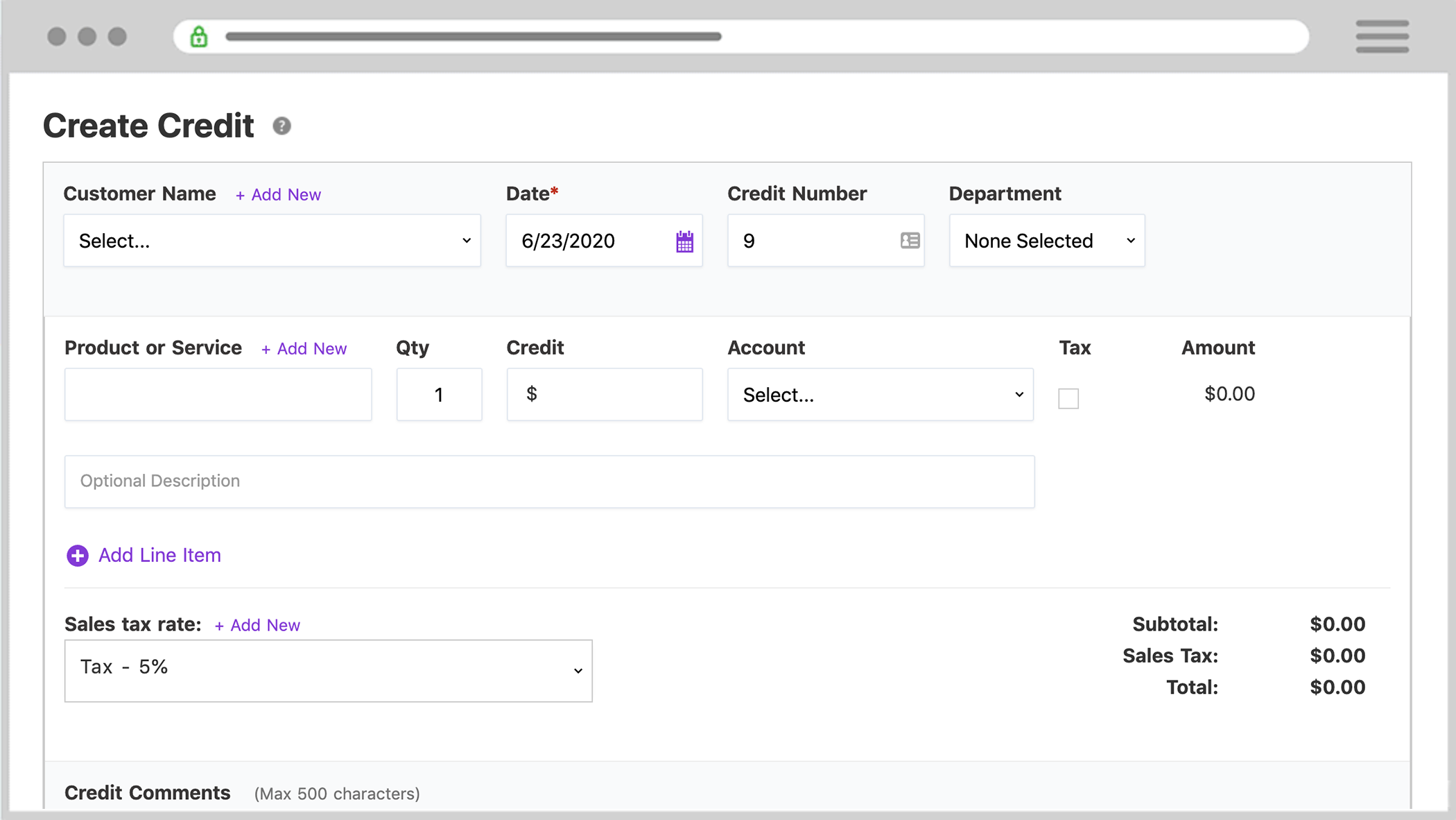Click the hamburger menu icon top right
This screenshot has width=1456, height=820.
pos(1384,37)
